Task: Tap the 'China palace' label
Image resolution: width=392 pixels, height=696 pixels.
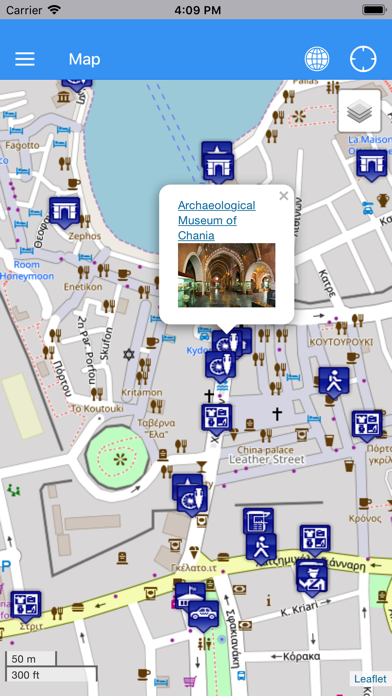Action: tap(266, 450)
